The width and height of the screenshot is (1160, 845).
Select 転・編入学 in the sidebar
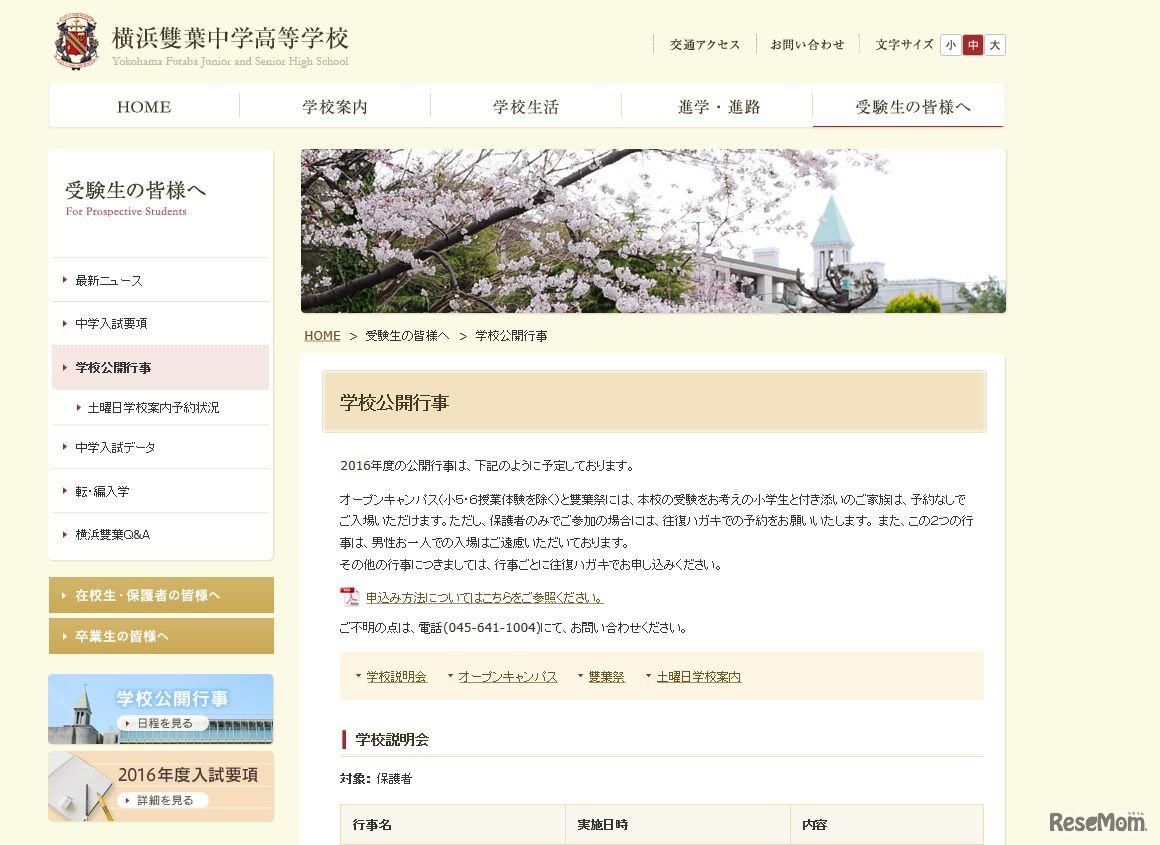click(161, 491)
